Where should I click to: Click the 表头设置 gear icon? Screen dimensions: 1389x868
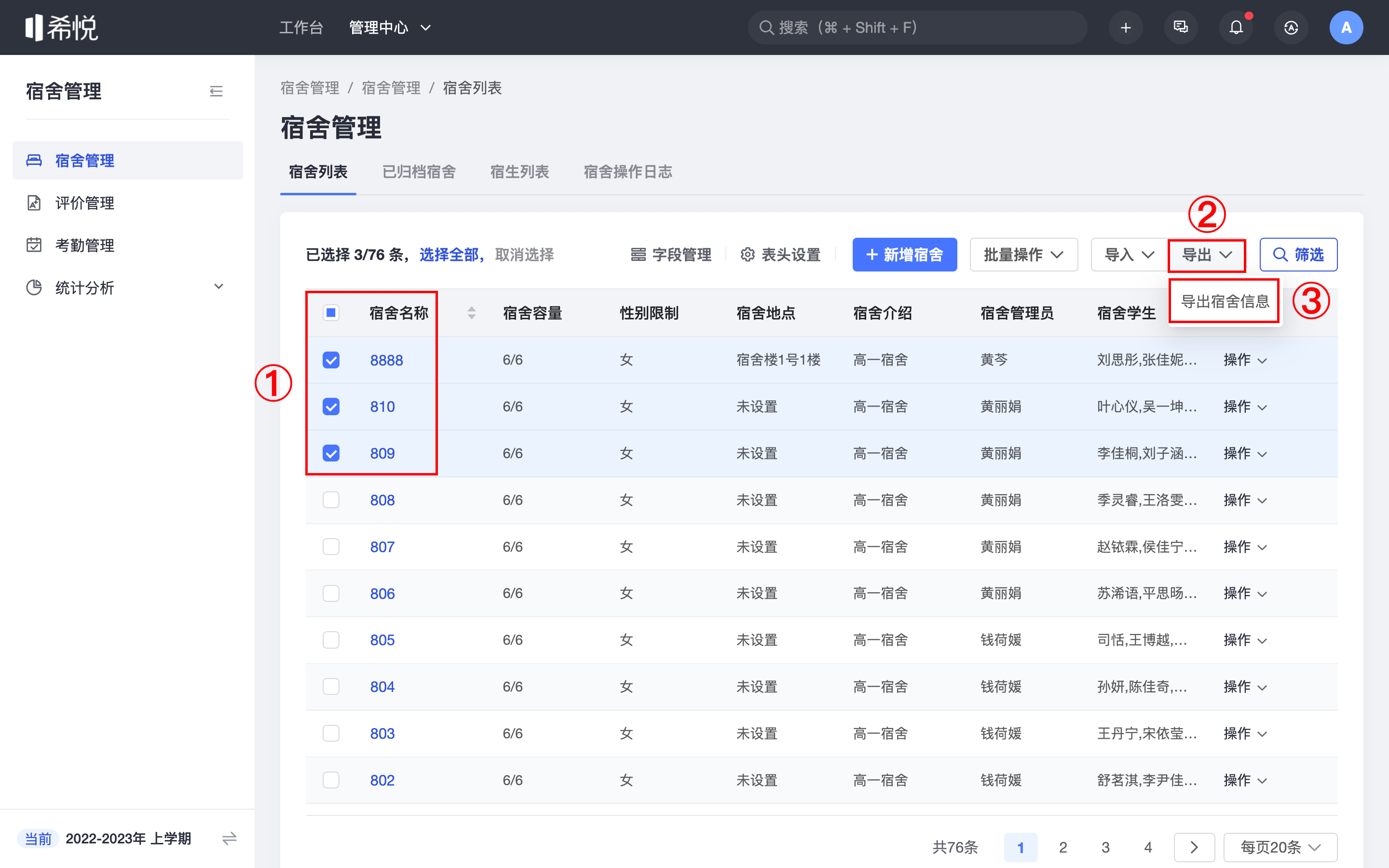pos(747,255)
